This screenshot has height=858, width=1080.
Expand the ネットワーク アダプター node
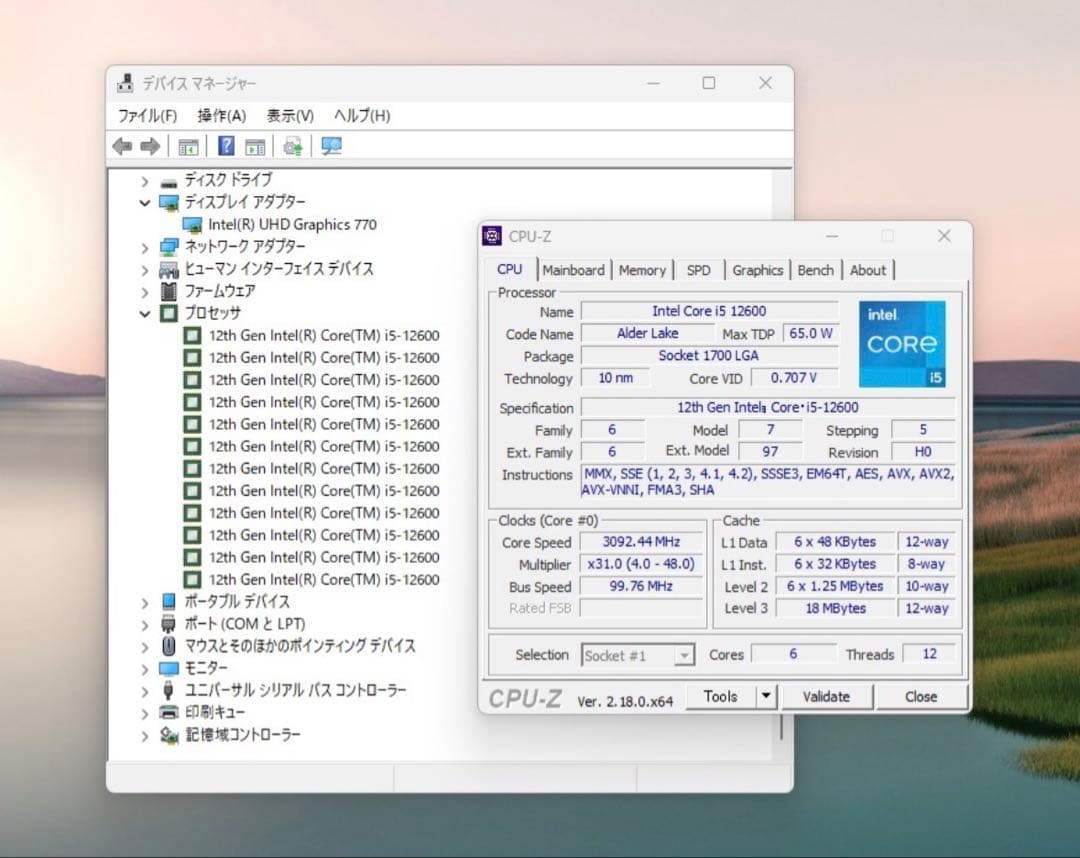tap(145, 247)
